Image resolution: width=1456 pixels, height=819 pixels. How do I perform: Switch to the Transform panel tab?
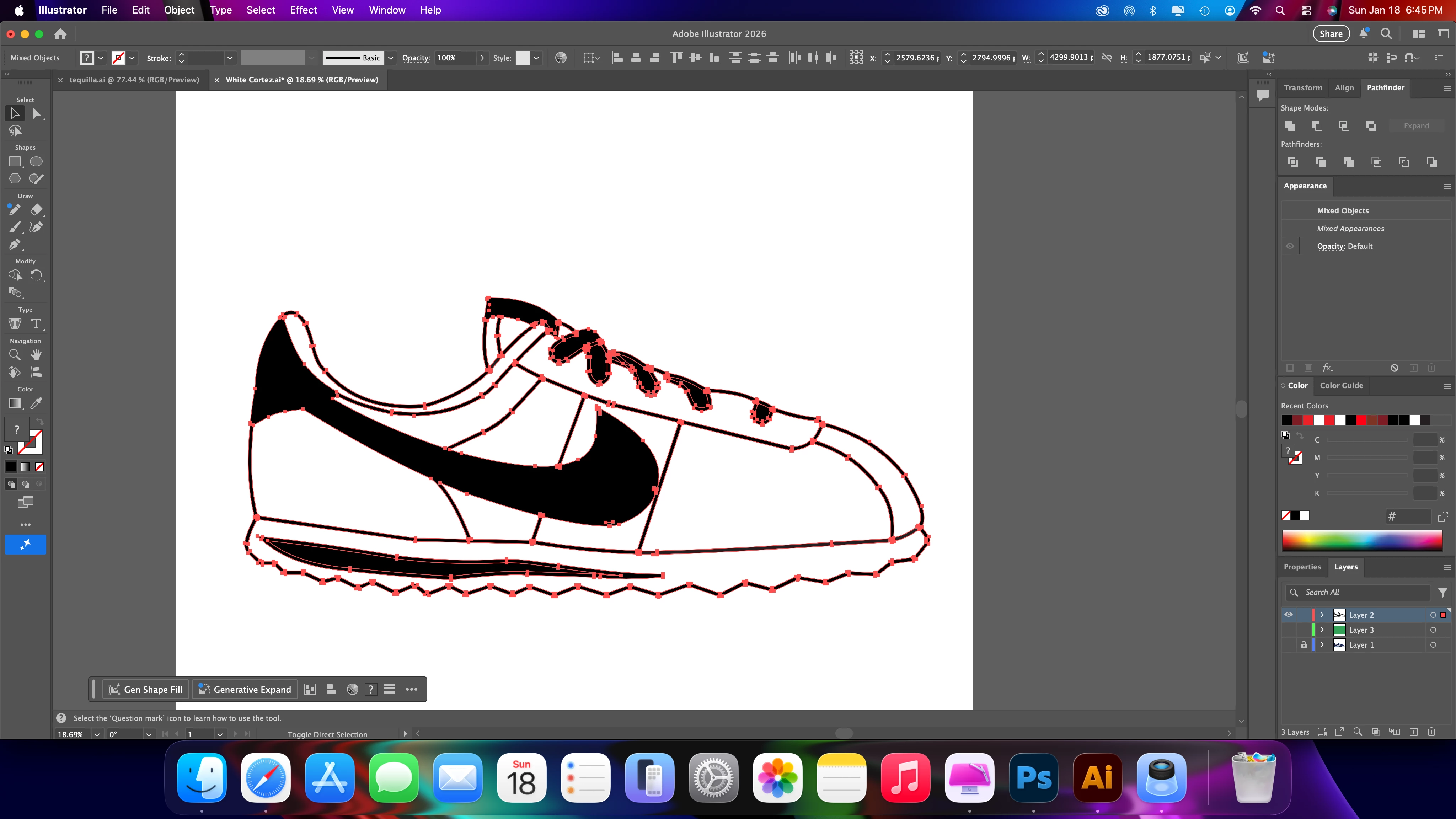point(1303,87)
